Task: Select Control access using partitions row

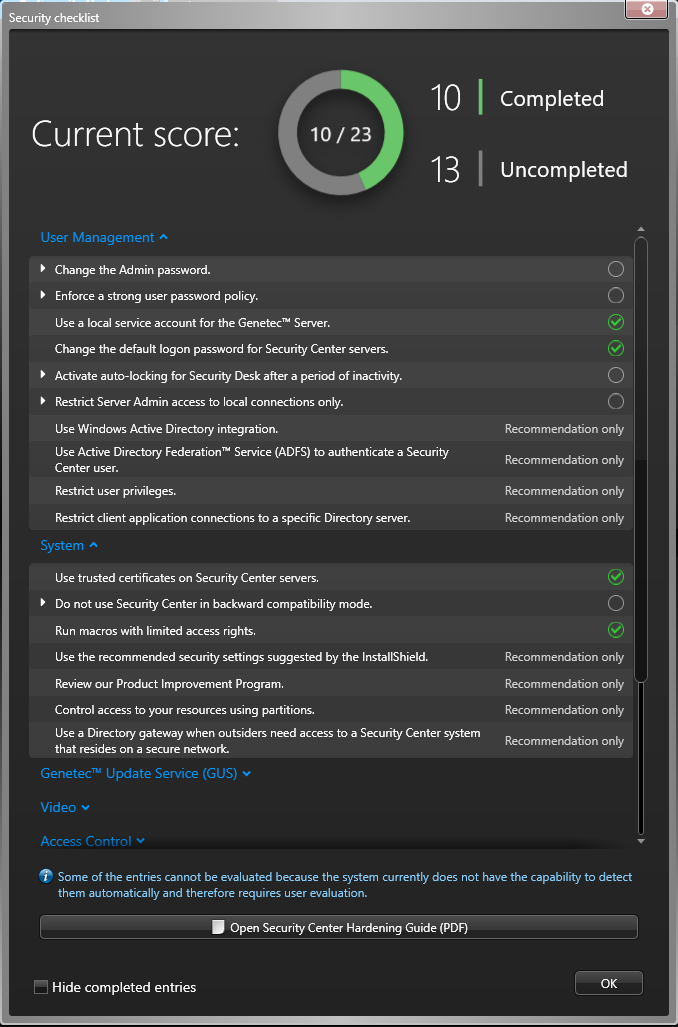Action: (331, 710)
